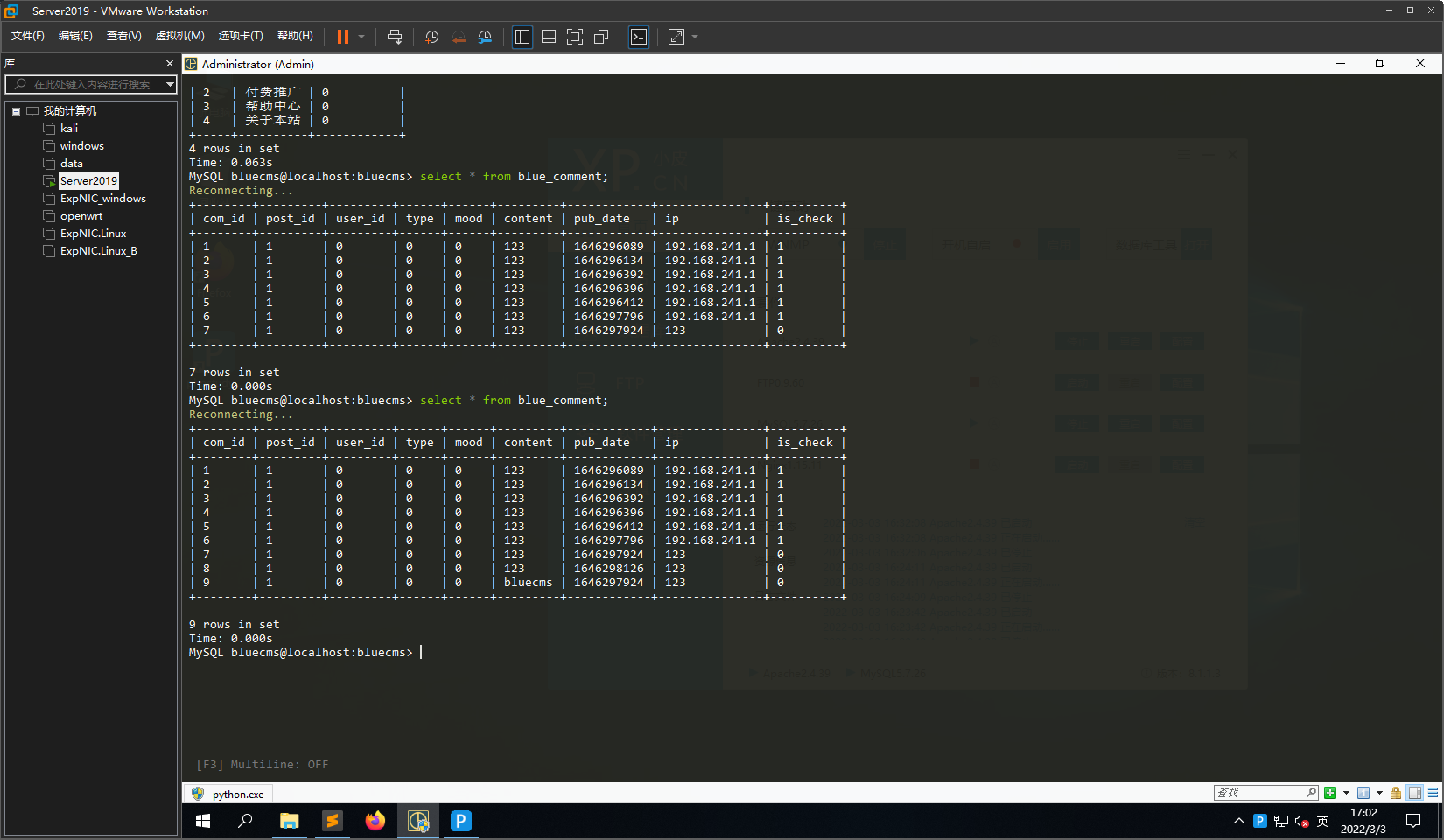Select the kali virtual machine

[x=69, y=129]
